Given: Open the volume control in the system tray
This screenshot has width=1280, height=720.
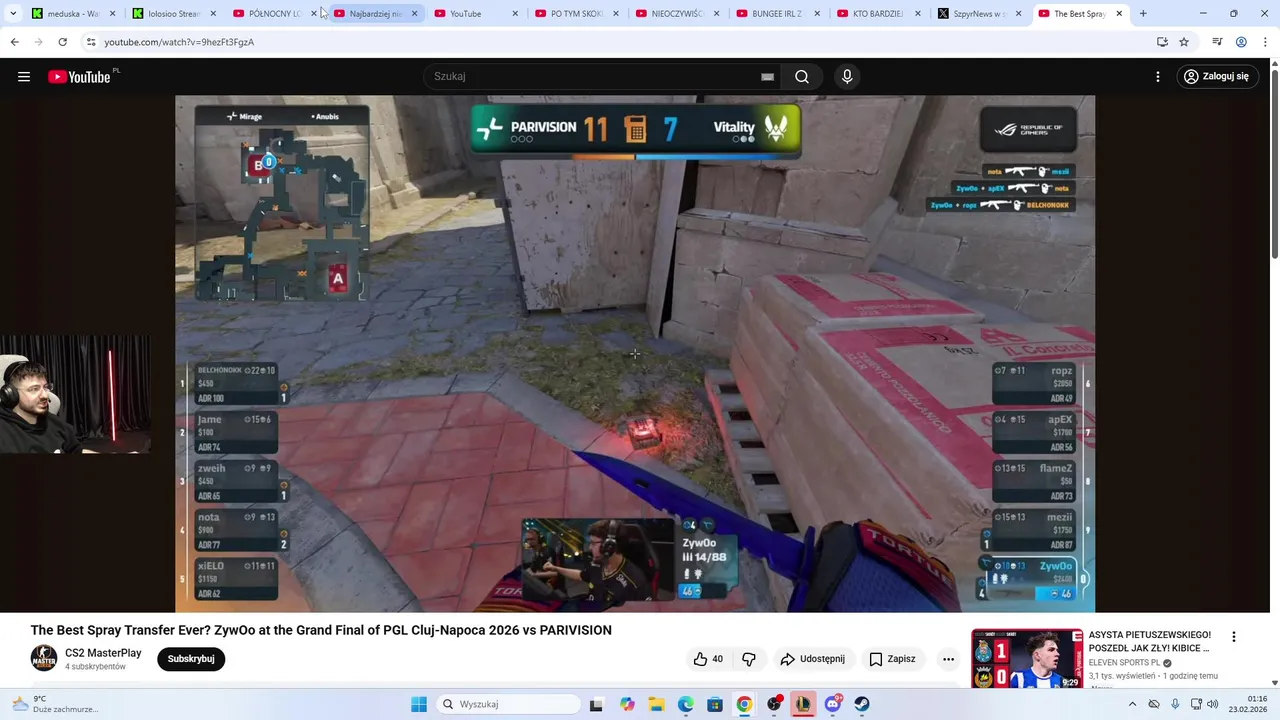Looking at the screenshot, I should 1212,704.
